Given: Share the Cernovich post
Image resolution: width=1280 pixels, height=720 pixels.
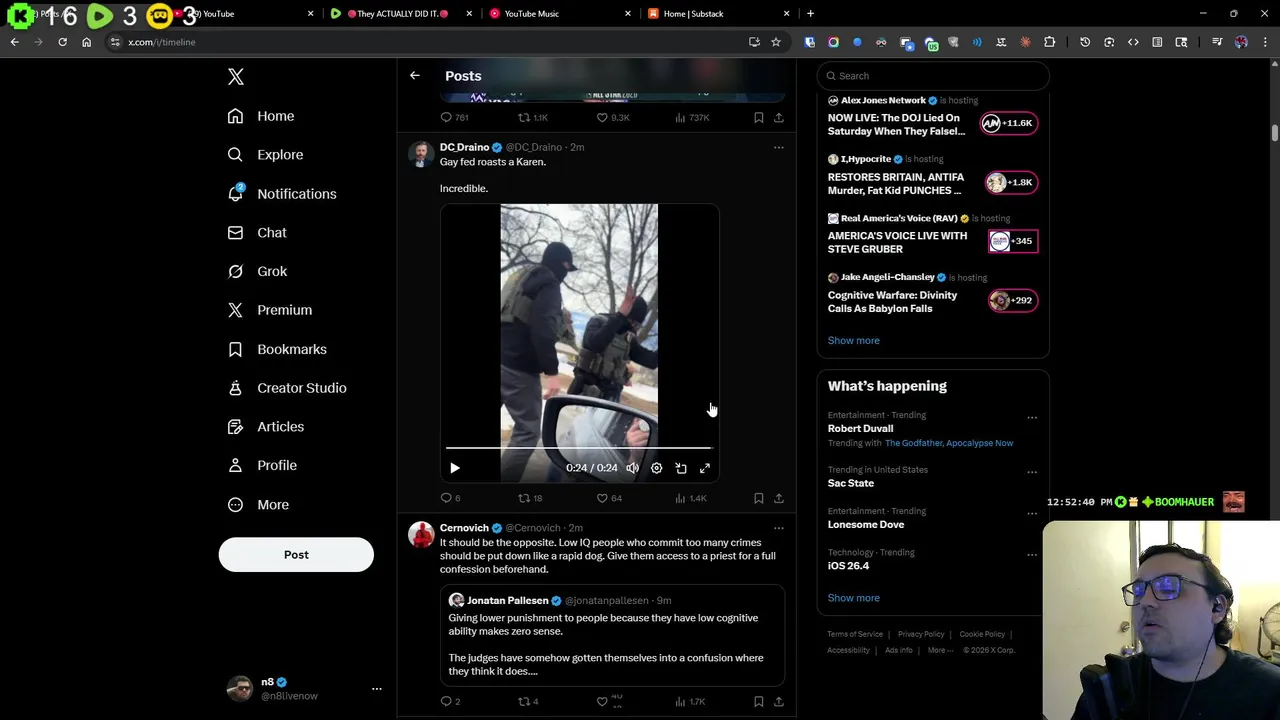Looking at the screenshot, I should (779, 702).
